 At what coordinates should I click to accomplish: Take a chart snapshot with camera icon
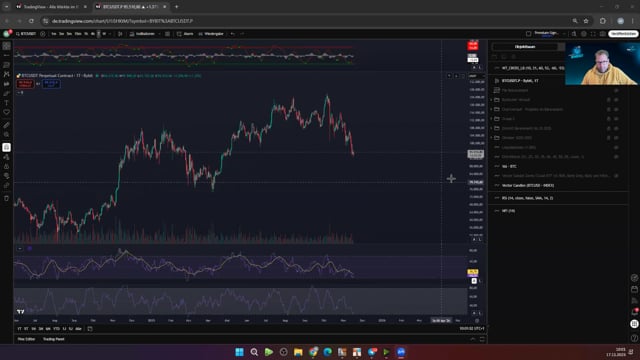pyautogui.click(x=602, y=34)
